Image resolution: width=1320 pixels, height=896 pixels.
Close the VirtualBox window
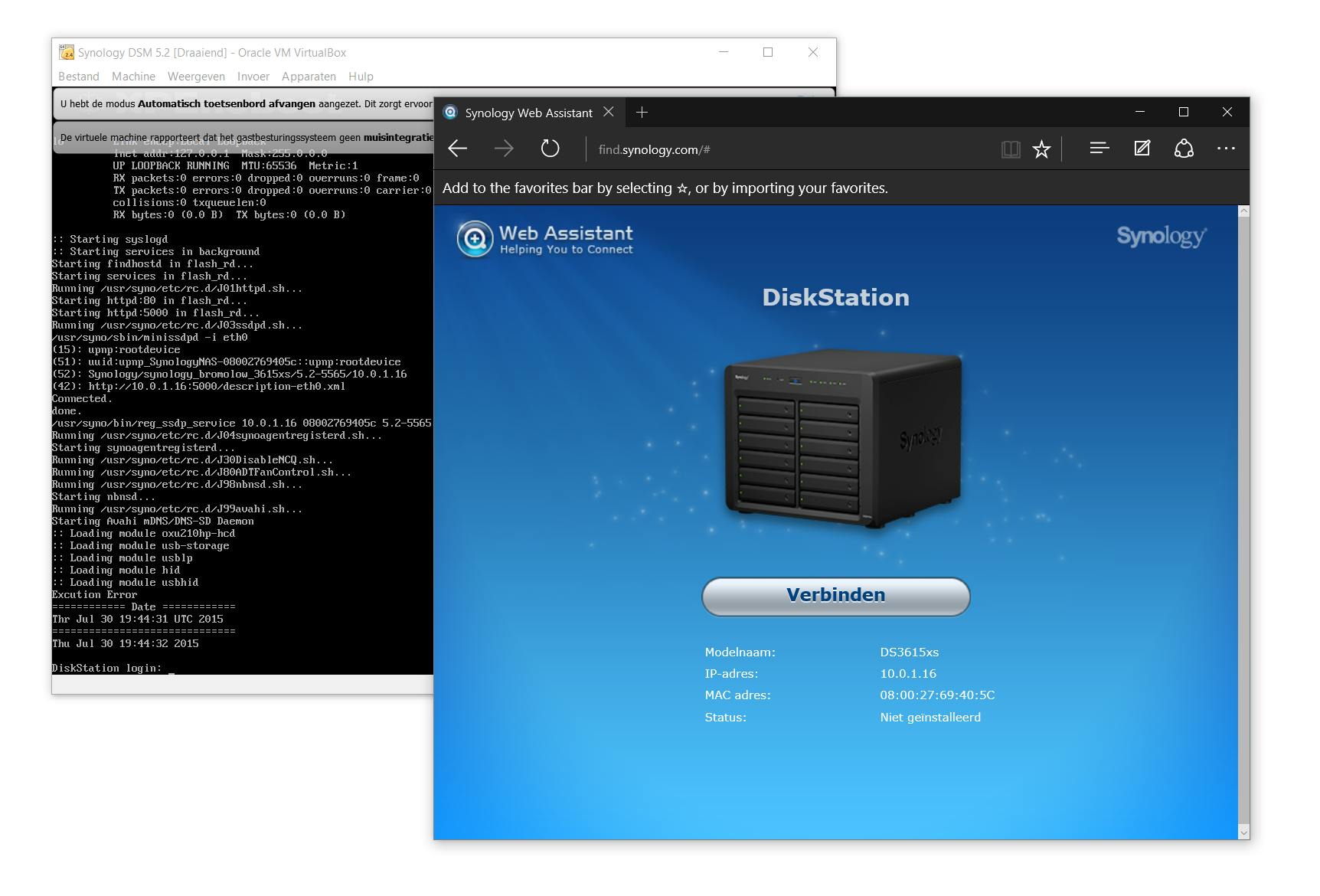[813, 52]
